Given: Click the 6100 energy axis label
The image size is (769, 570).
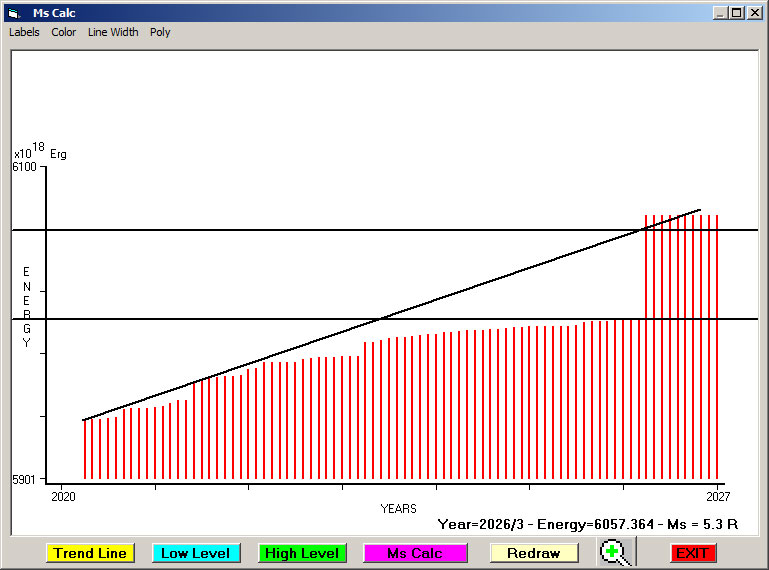Looking at the screenshot, I should [24, 167].
